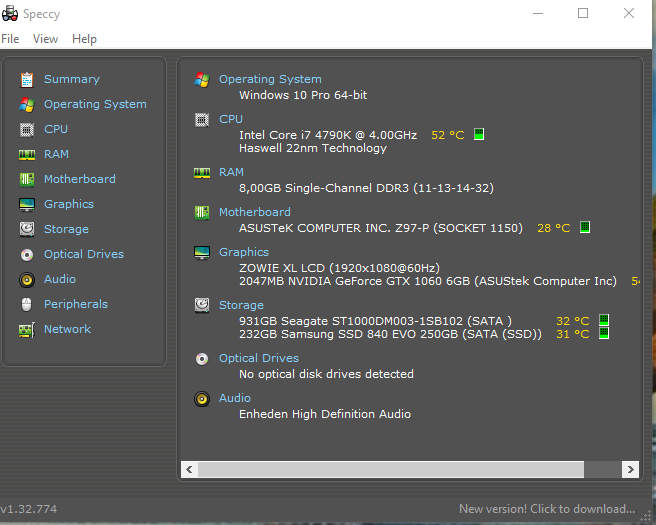Open Audio section from sidebar

click(x=60, y=279)
